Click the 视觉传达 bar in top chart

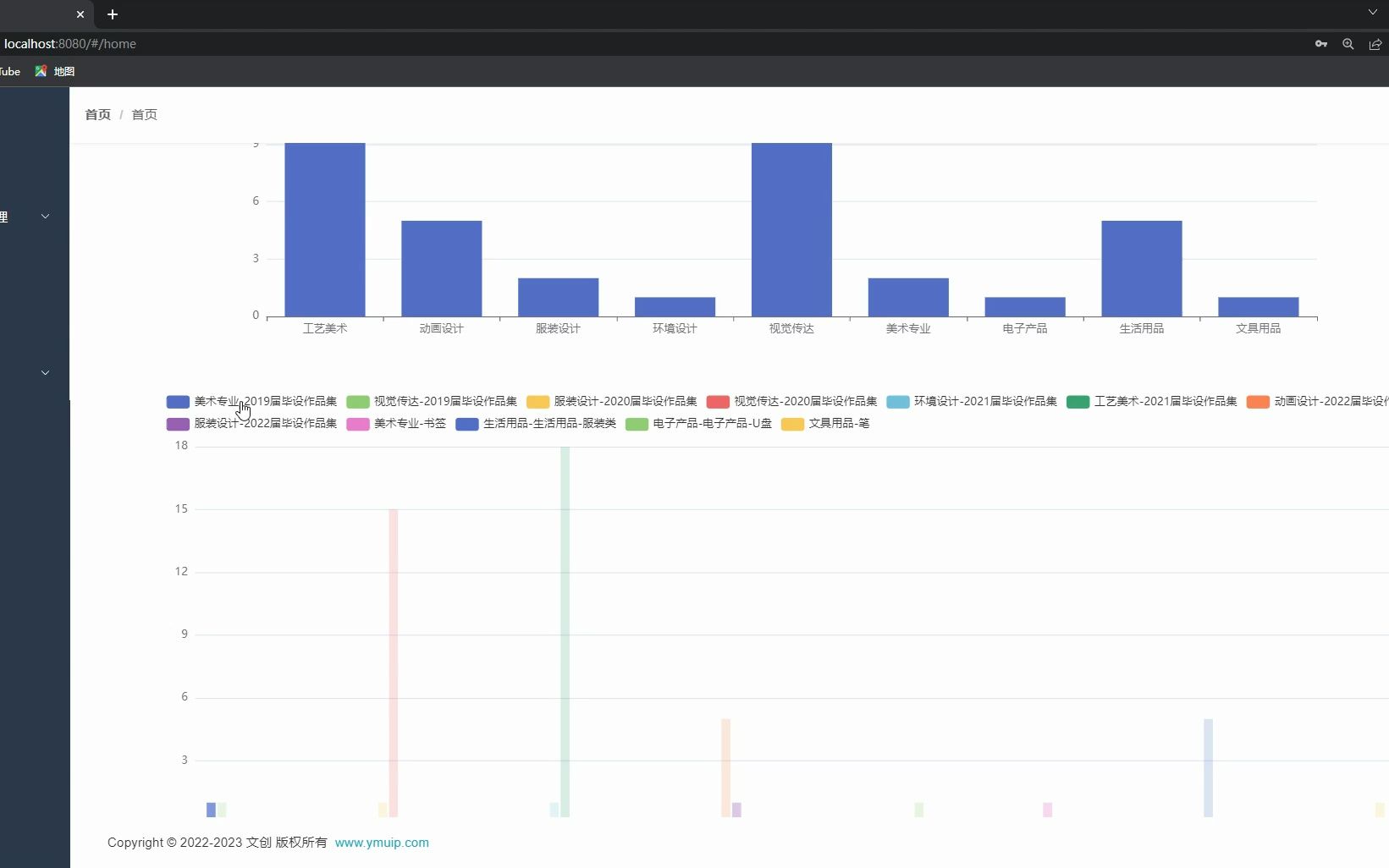point(791,229)
